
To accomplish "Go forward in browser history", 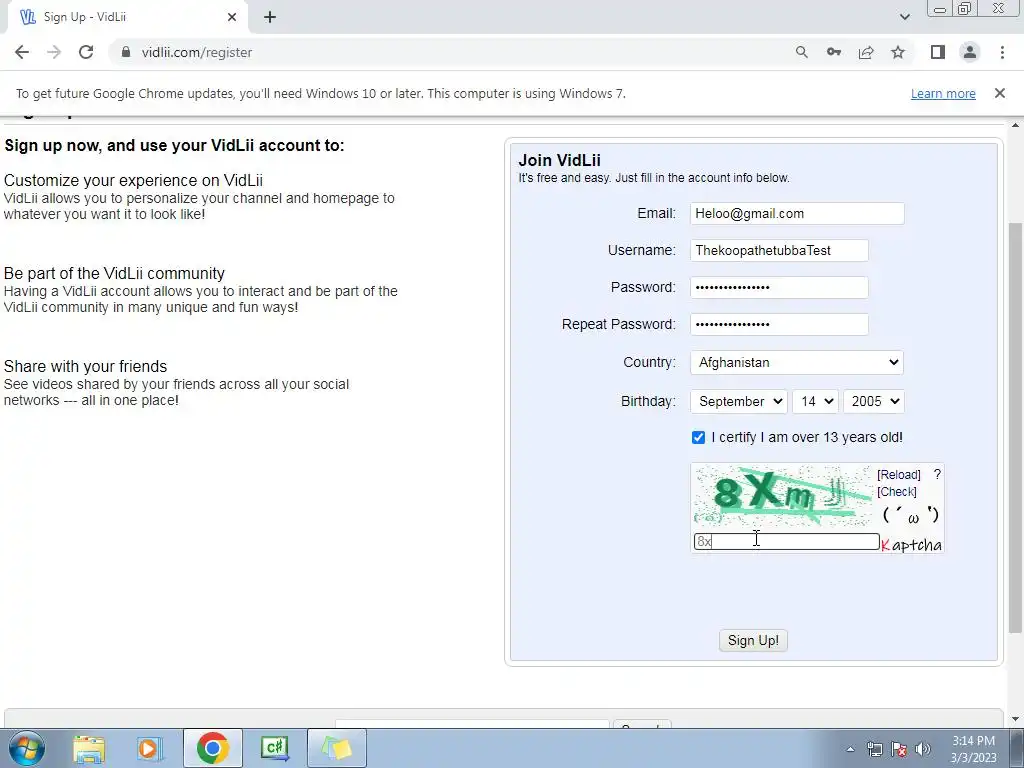I will coord(54,52).
